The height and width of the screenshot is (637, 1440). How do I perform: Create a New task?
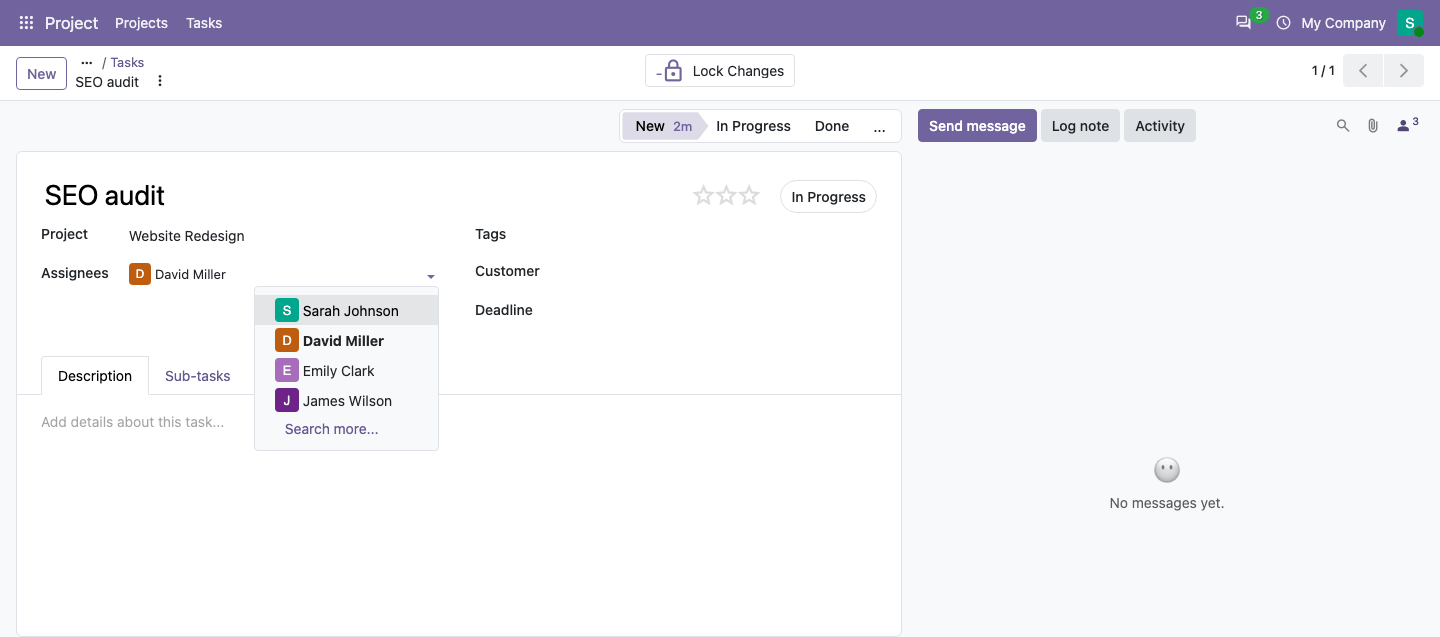pyautogui.click(x=41, y=73)
